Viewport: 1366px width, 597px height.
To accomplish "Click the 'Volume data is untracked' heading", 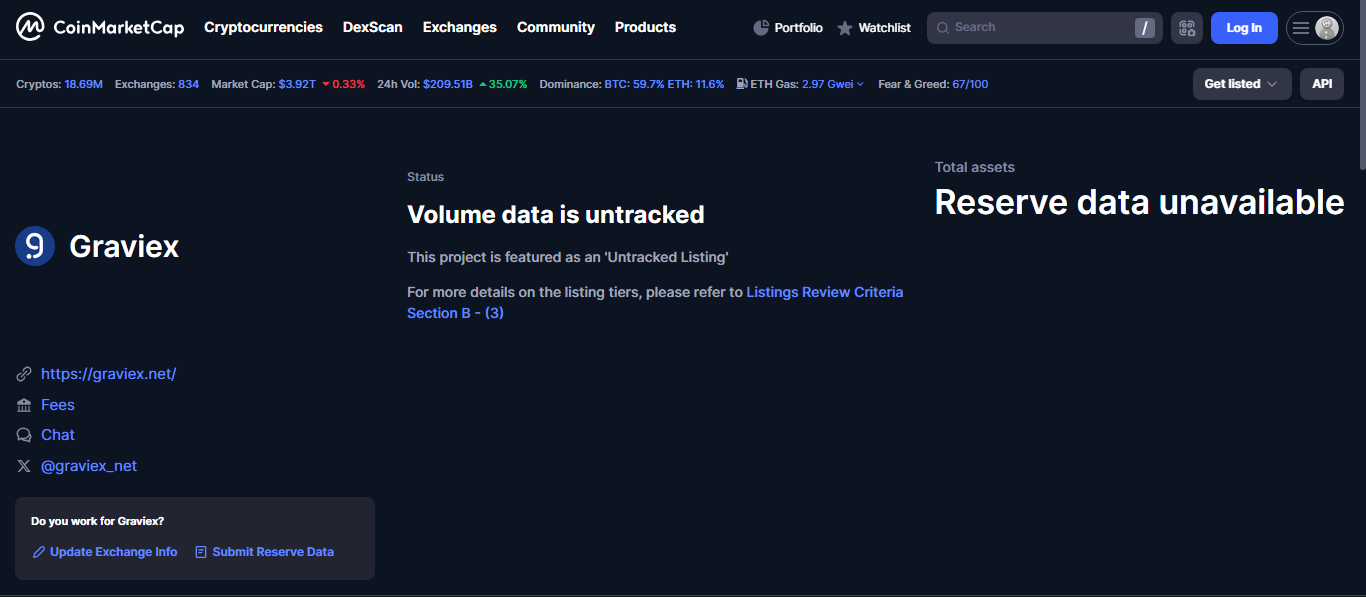I will tap(556, 215).
